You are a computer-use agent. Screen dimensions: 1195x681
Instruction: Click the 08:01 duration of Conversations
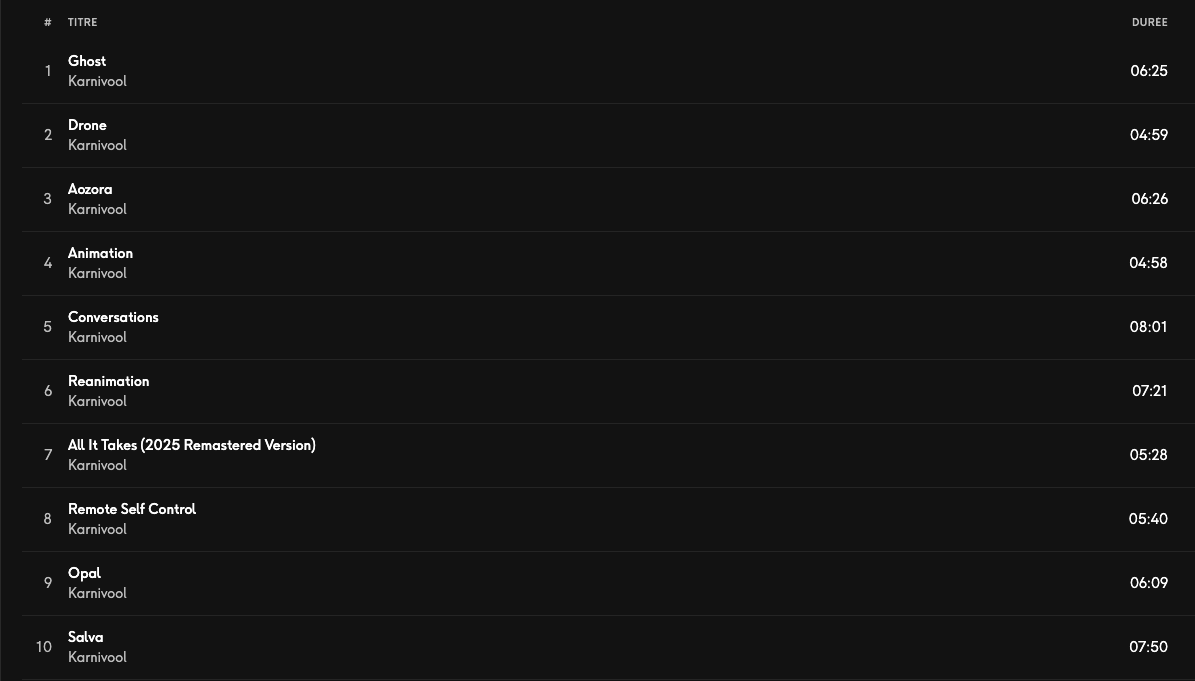pos(1148,327)
